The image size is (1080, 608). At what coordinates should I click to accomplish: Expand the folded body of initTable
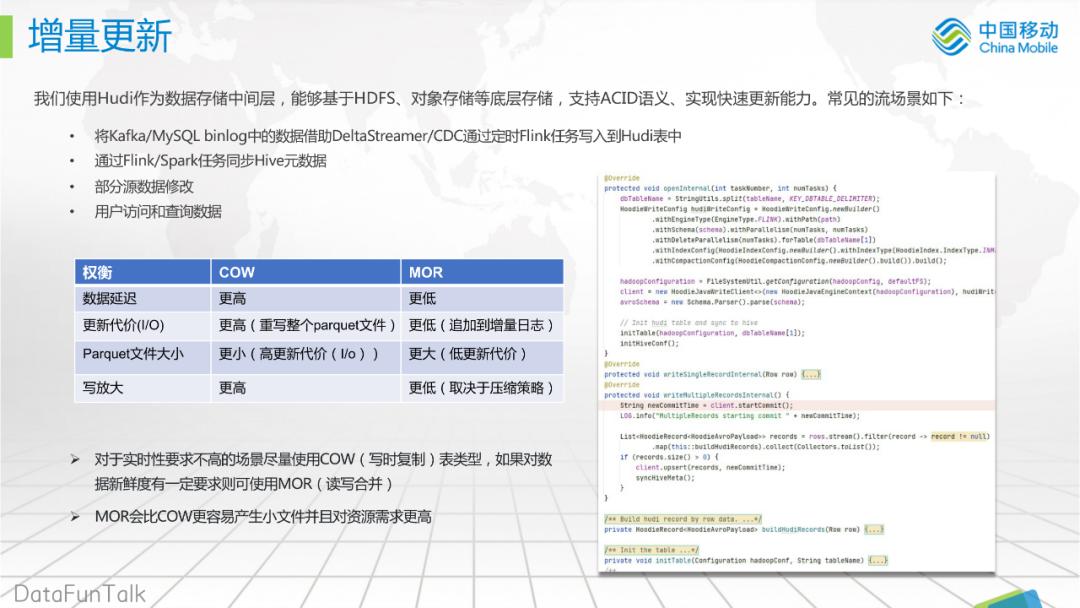[878, 559]
